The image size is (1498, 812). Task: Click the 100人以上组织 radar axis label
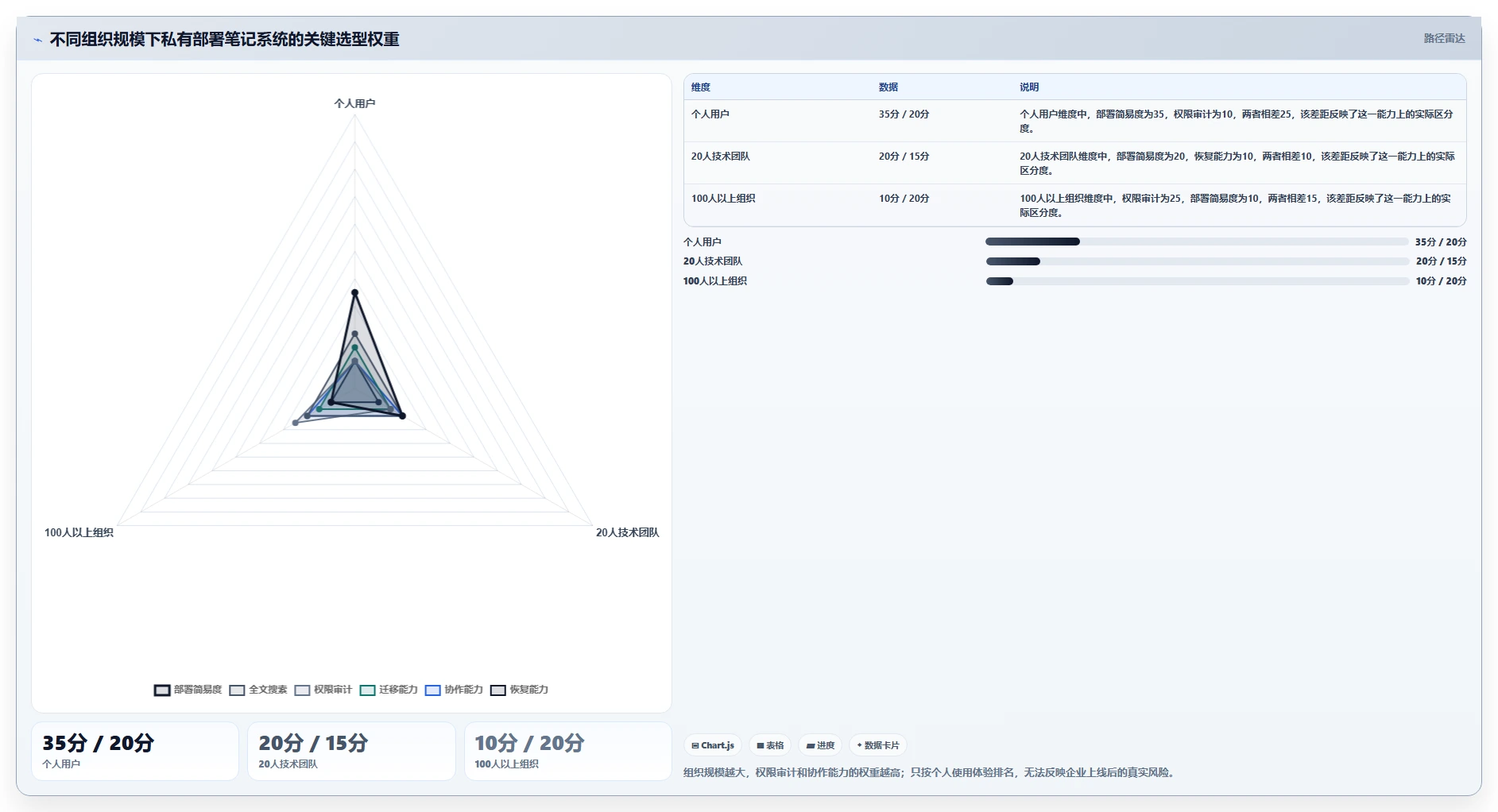click(x=79, y=533)
